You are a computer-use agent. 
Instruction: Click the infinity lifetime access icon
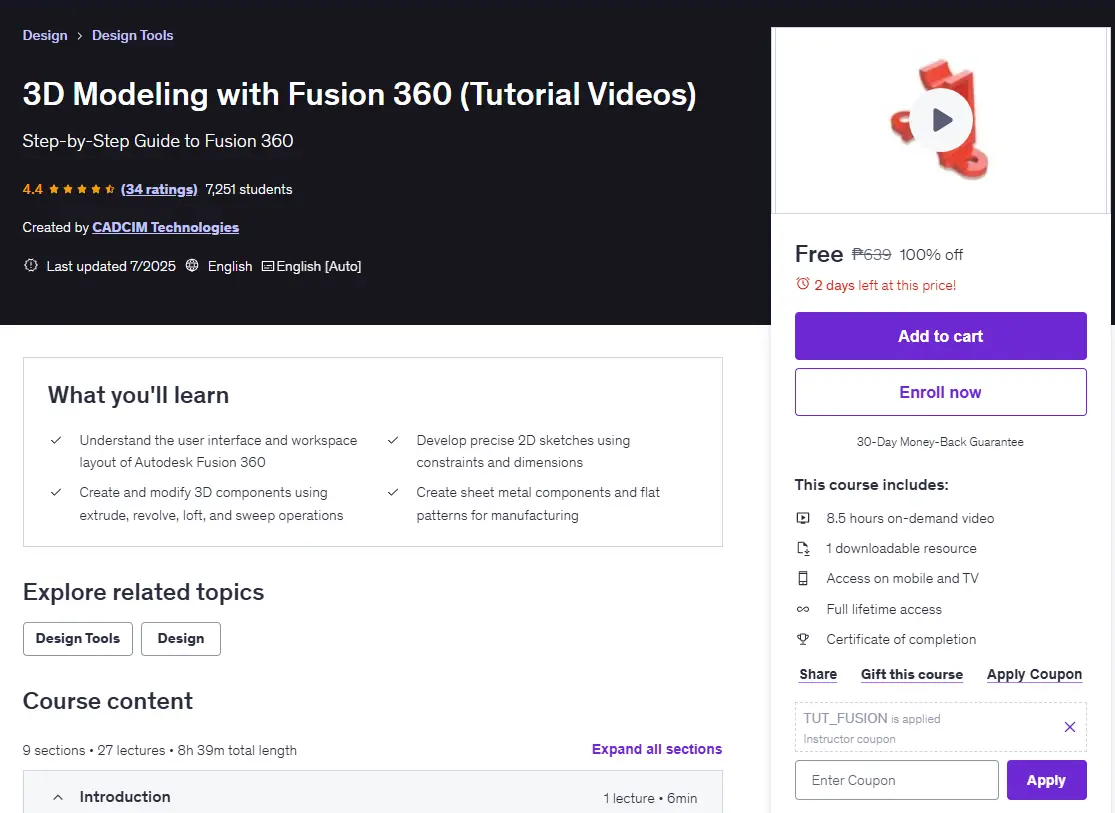pyautogui.click(x=803, y=610)
